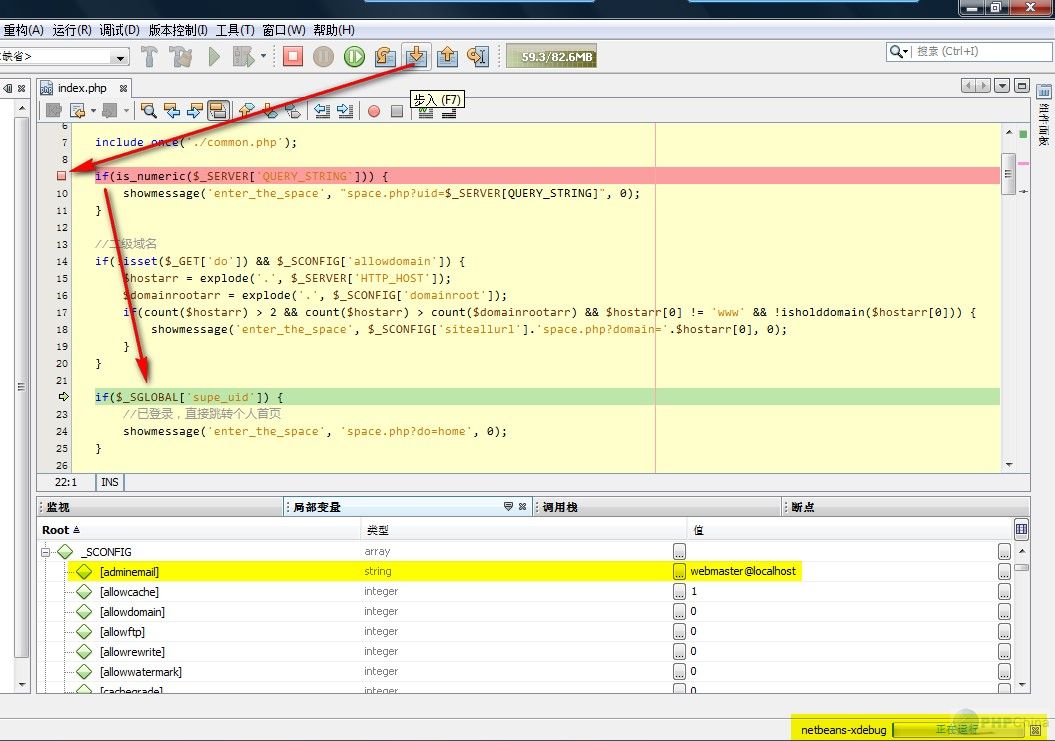1055x741 pixels.
Task: Click the Step Over debug icon
Action: click(385, 57)
